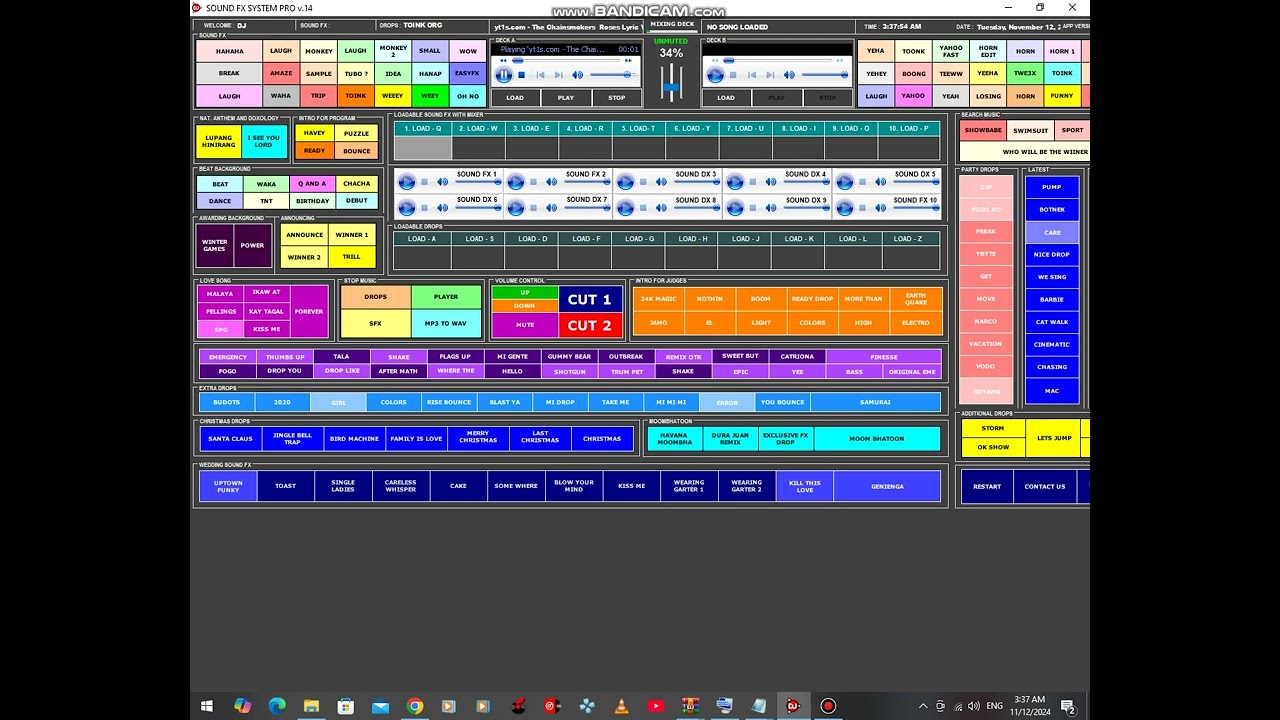Select the 10. LOAD - P slot header

point(910,128)
